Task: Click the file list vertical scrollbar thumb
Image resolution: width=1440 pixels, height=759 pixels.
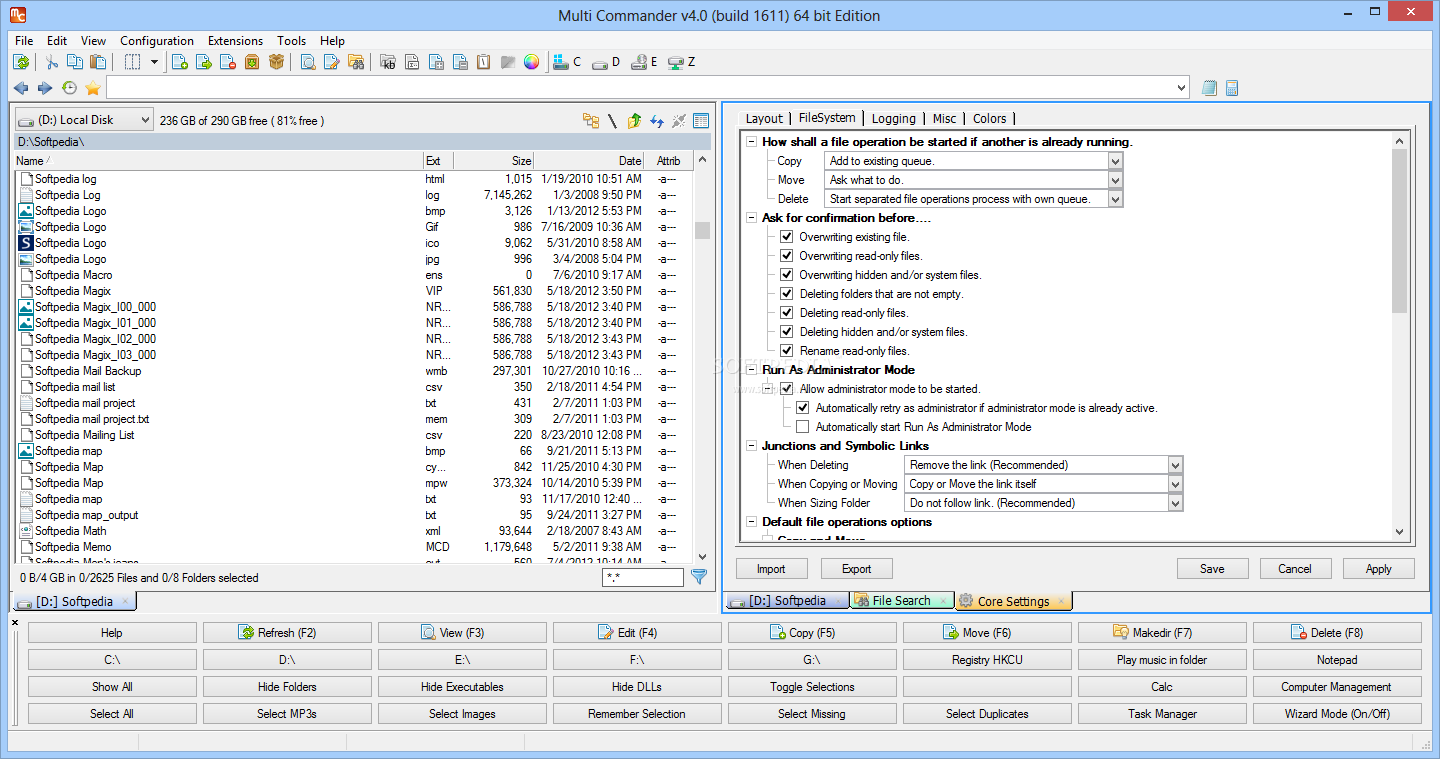Action: click(703, 230)
